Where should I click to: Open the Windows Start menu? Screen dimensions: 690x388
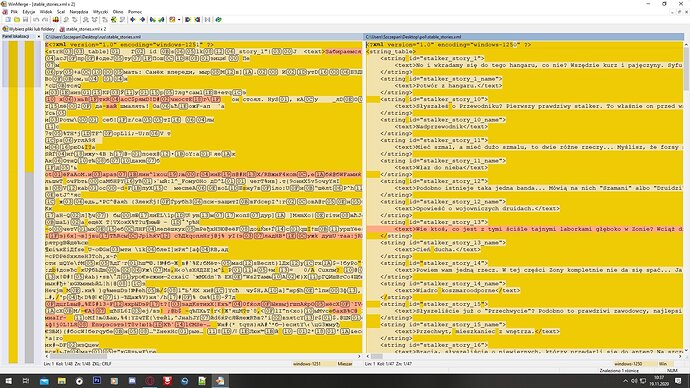tap(8, 381)
